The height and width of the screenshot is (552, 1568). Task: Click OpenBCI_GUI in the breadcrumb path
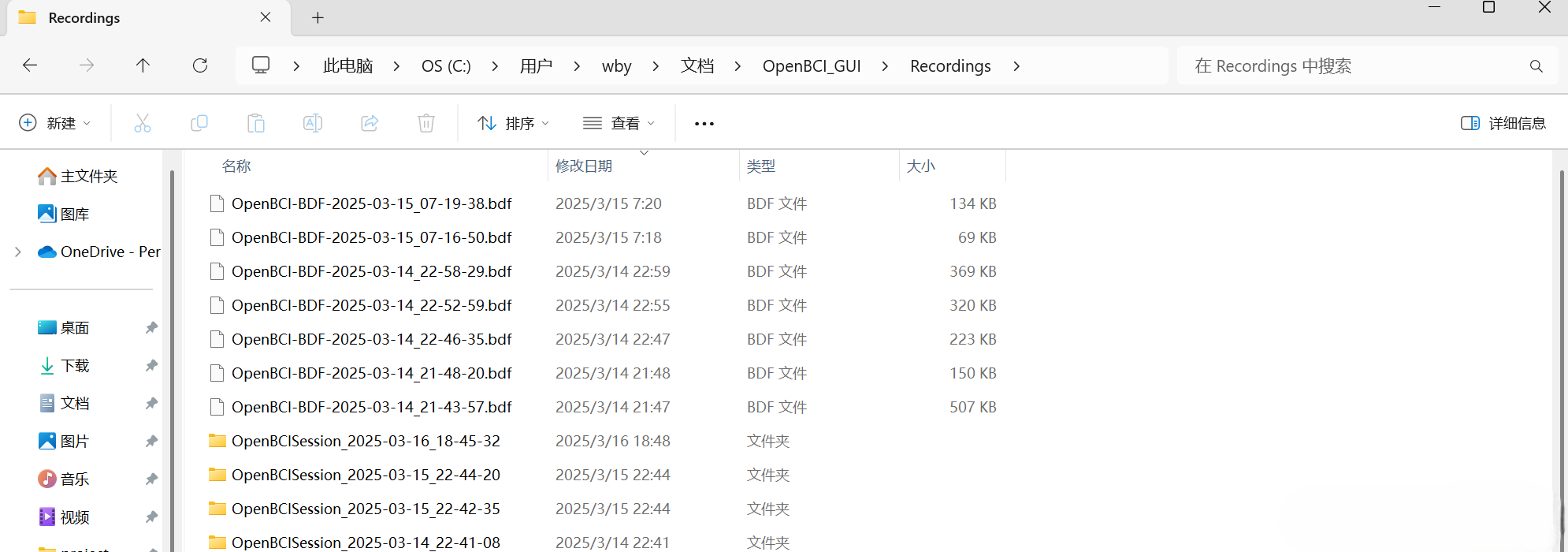(811, 66)
